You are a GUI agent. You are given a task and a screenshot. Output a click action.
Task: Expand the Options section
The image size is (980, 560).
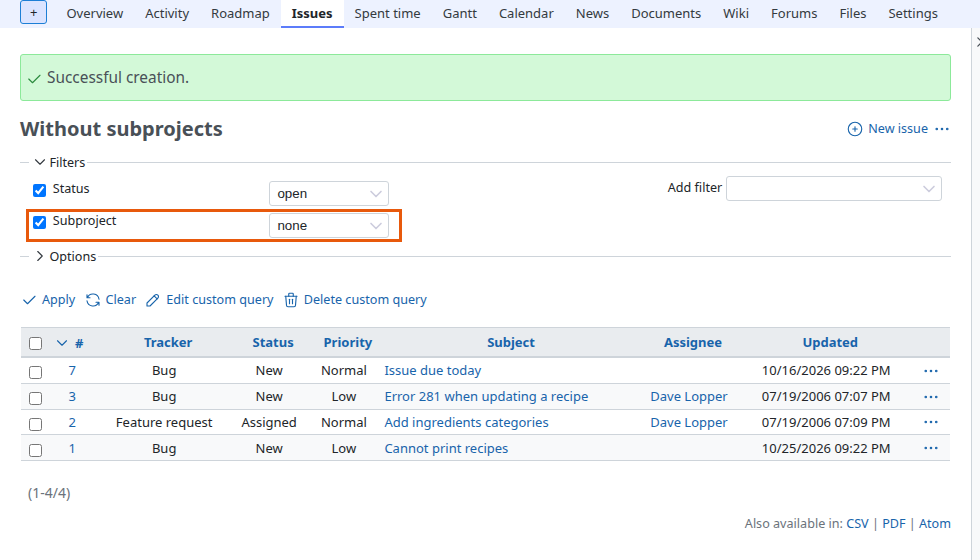(x=65, y=256)
